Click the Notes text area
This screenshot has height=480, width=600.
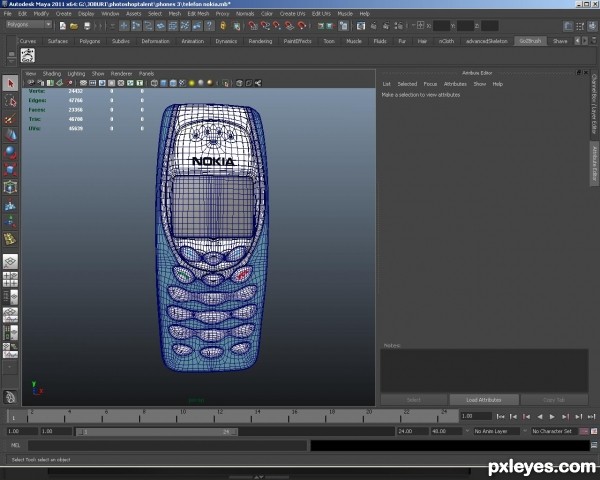click(x=484, y=370)
